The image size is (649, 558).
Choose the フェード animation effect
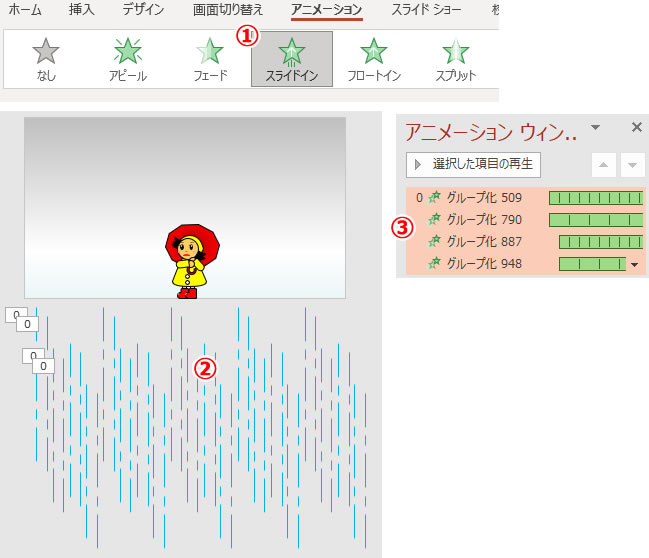pyautogui.click(x=209, y=59)
